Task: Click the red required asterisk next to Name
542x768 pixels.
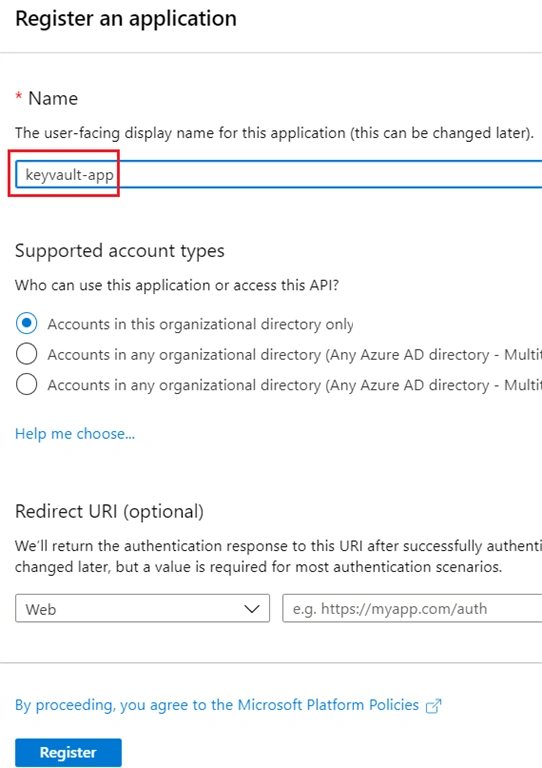Action: pyautogui.click(x=19, y=96)
